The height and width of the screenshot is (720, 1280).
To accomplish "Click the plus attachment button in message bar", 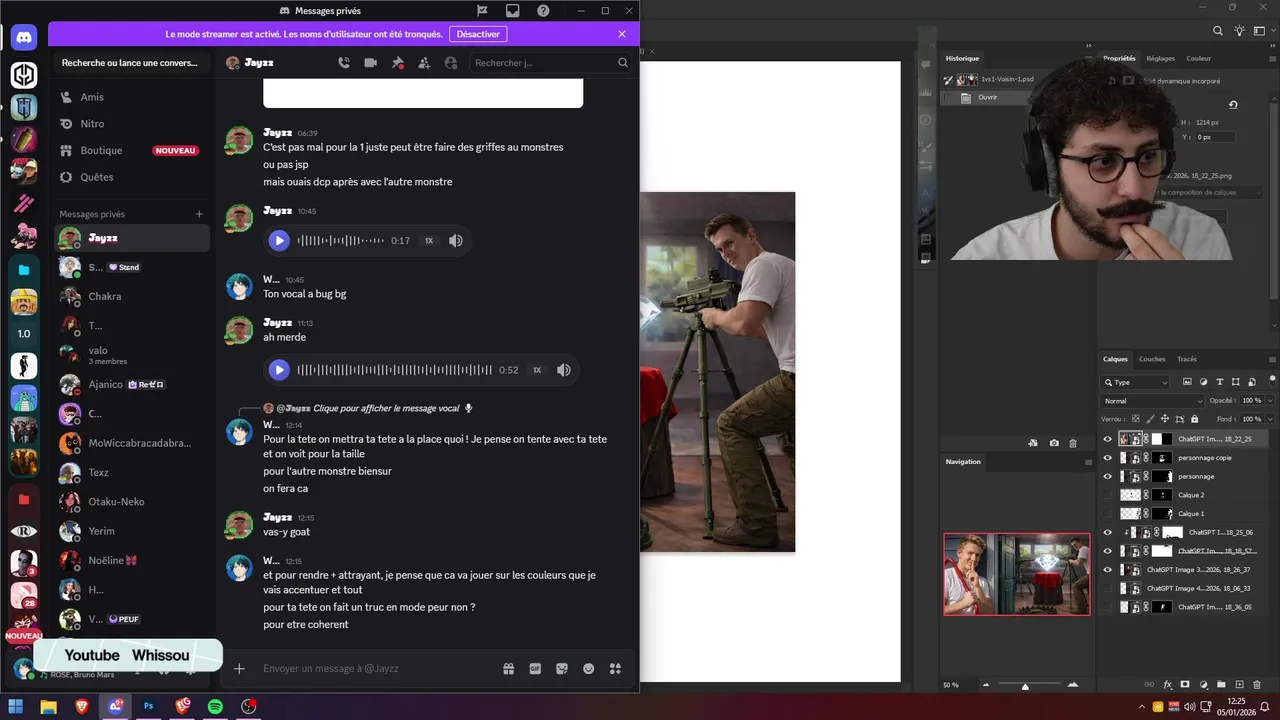I will point(239,668).
